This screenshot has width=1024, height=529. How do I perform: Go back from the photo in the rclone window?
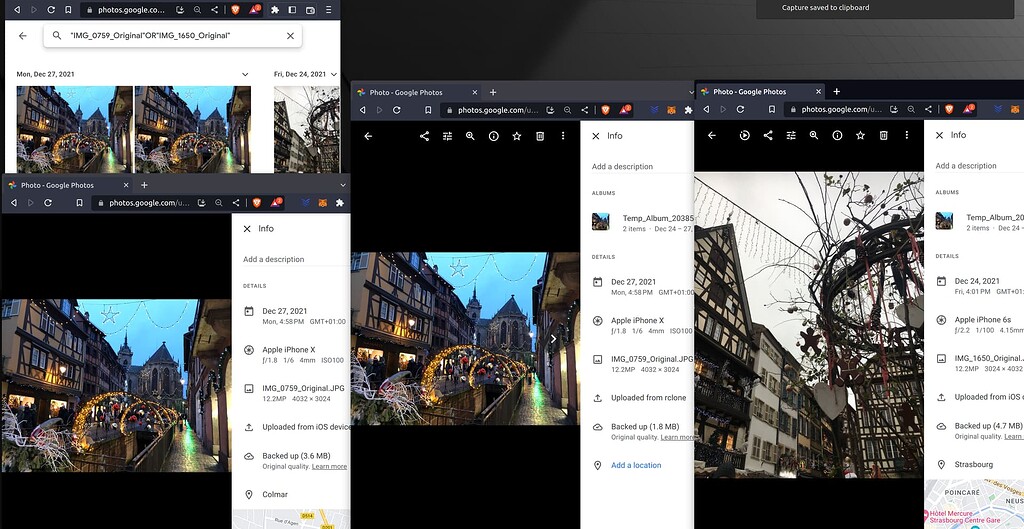click(368, 136)
